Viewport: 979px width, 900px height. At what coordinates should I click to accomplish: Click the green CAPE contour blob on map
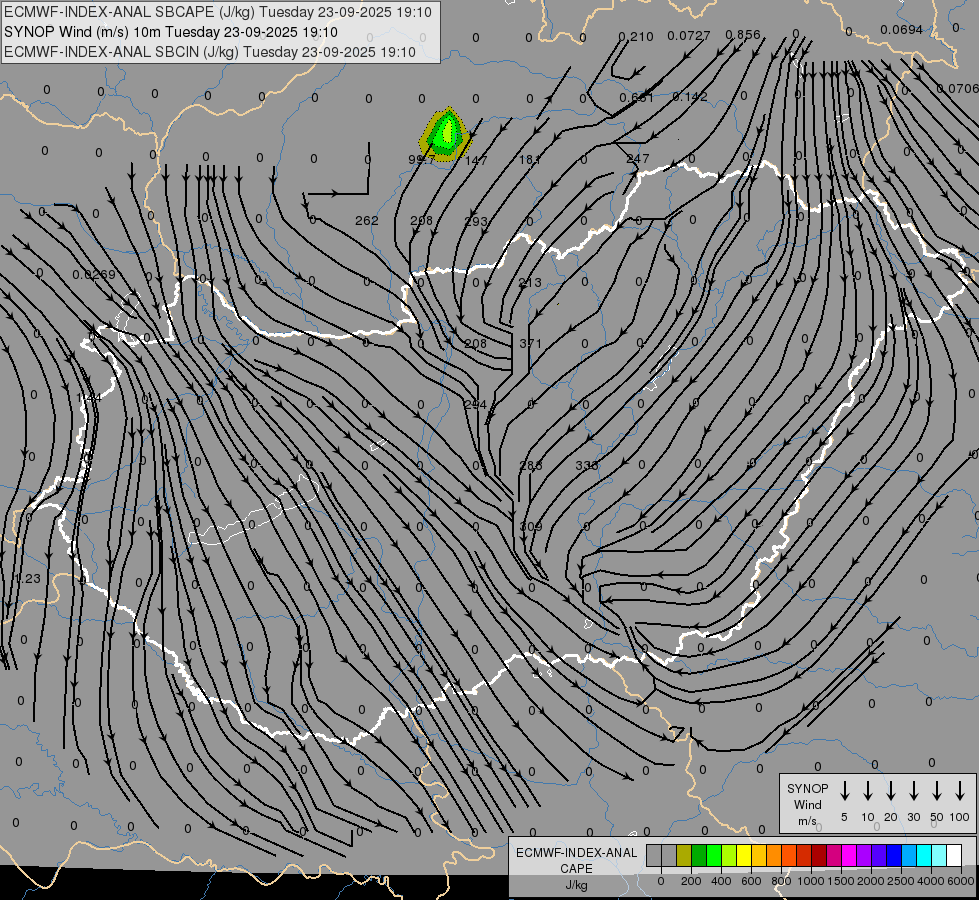point(445,135)
